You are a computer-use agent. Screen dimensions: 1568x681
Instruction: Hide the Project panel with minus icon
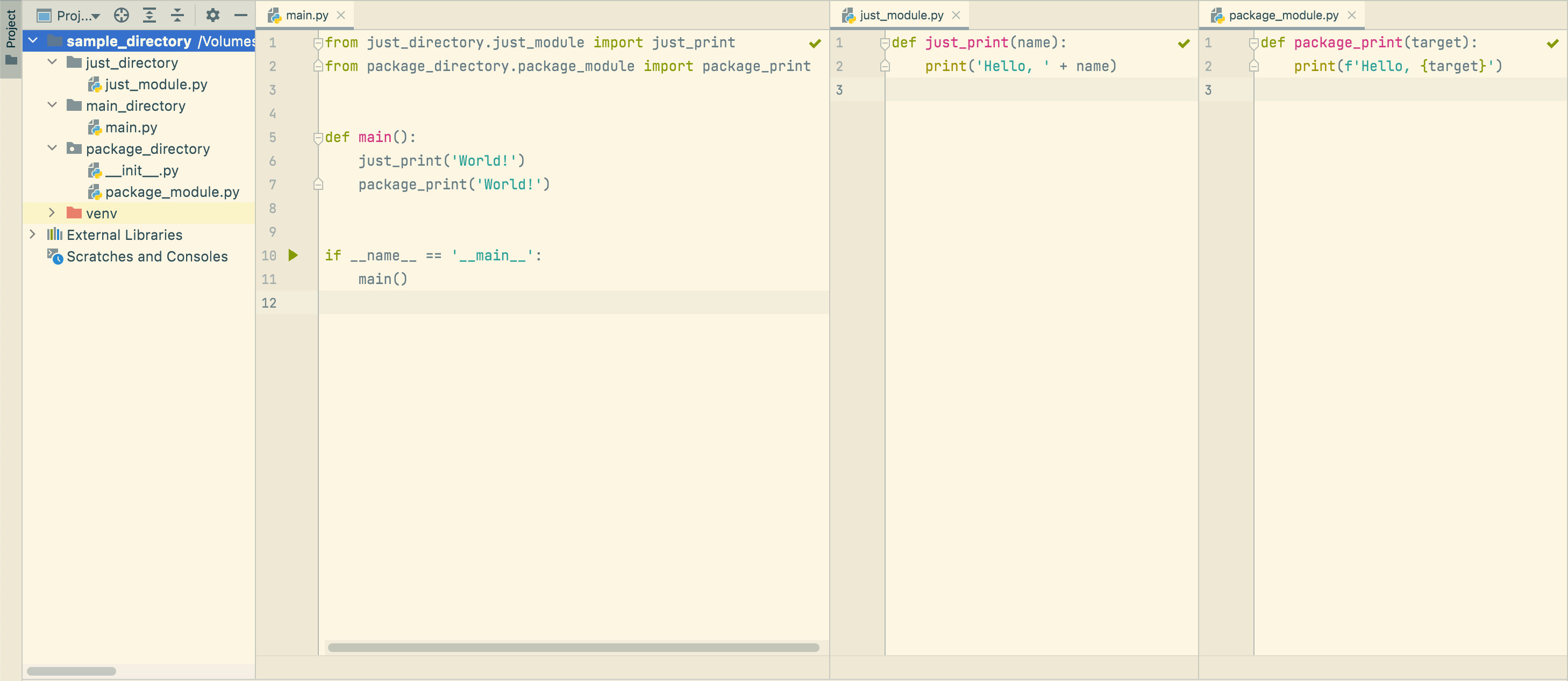tap(240, 15)
